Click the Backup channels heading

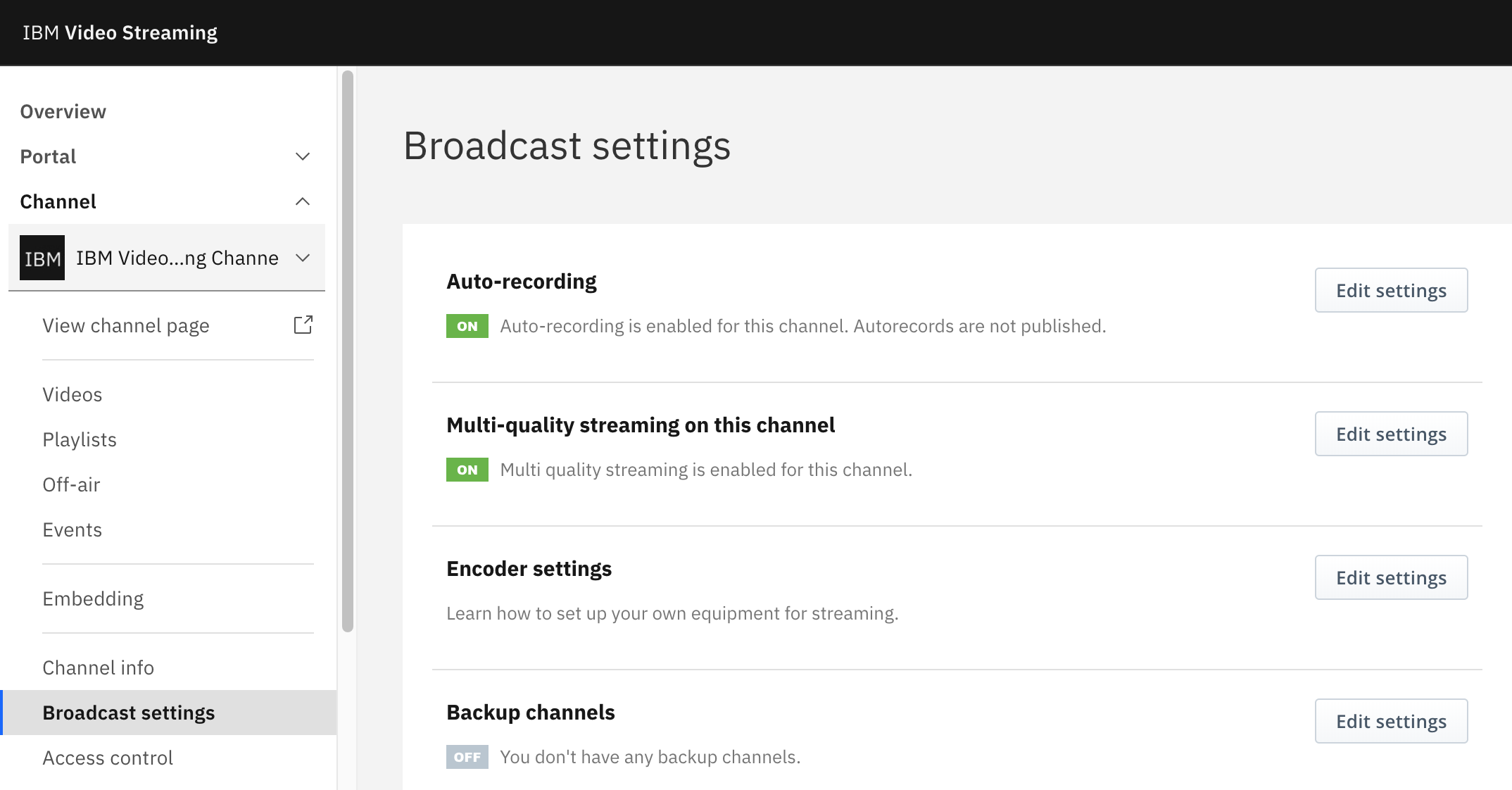(x=531, y=713)
